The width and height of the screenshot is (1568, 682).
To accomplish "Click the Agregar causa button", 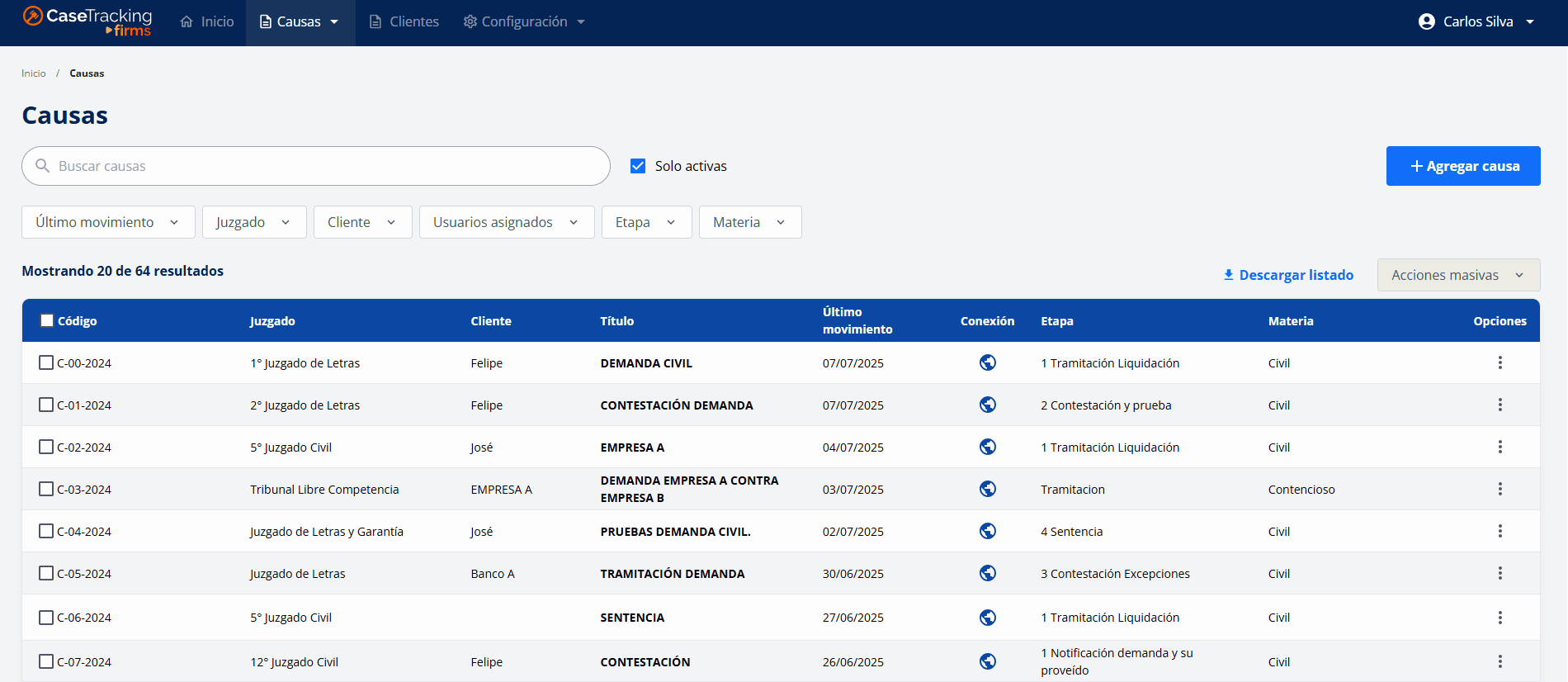I will 1462,166.
